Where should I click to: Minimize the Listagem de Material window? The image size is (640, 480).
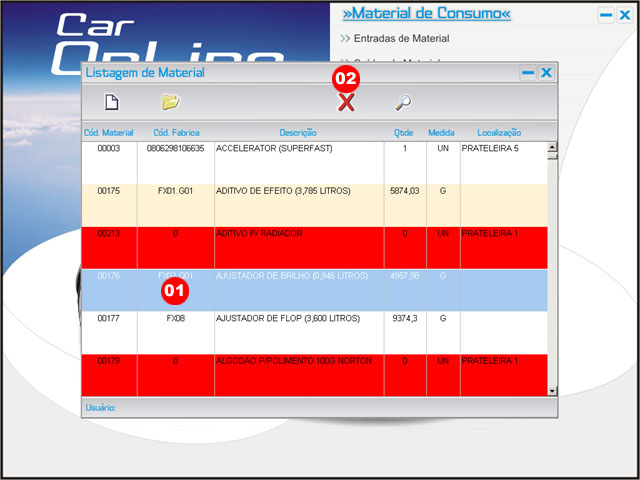[x=528, y=73]
